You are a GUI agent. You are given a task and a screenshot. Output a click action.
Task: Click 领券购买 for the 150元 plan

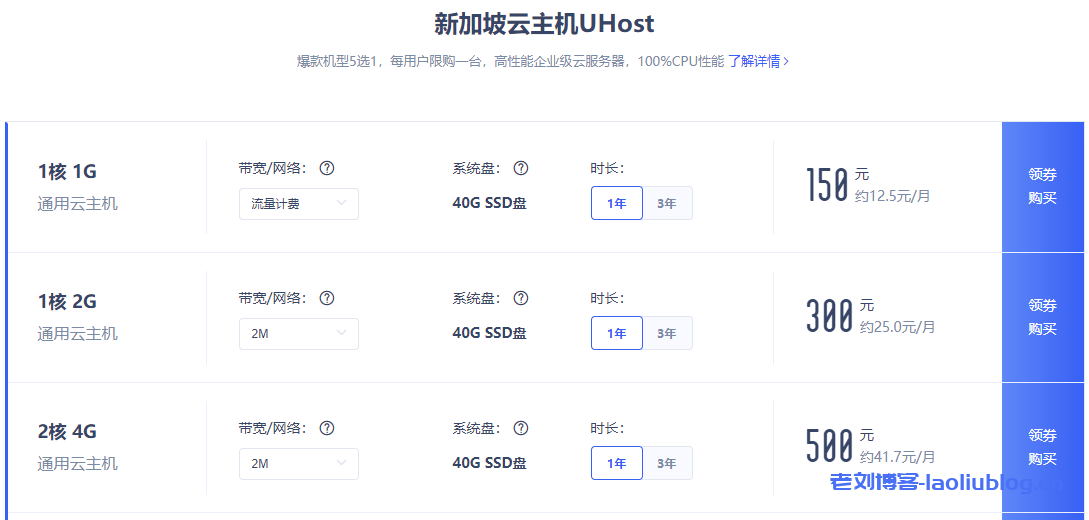click(1042, 186)
